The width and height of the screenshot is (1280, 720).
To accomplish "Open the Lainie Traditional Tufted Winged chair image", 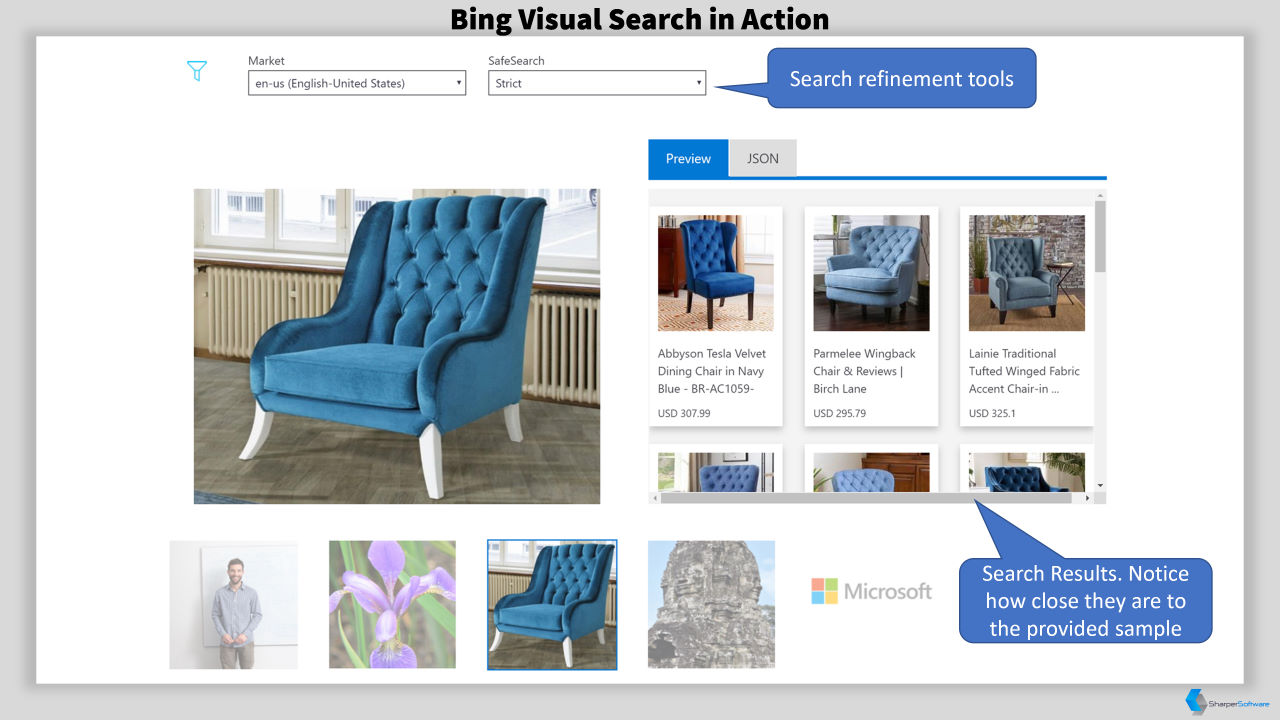I will (1027, 273).
